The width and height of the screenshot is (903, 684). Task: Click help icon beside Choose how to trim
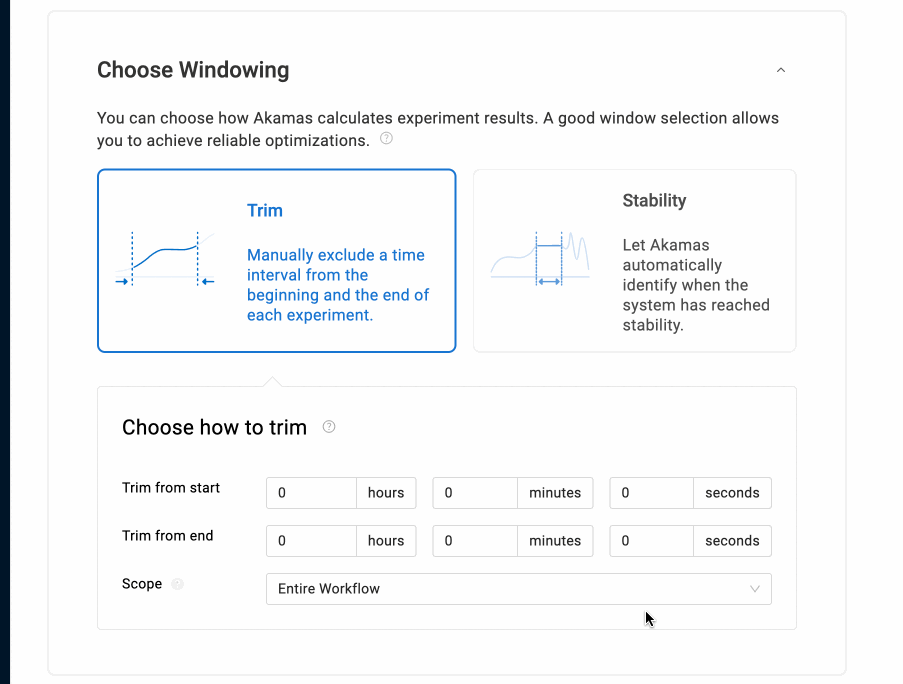(329, 427)
